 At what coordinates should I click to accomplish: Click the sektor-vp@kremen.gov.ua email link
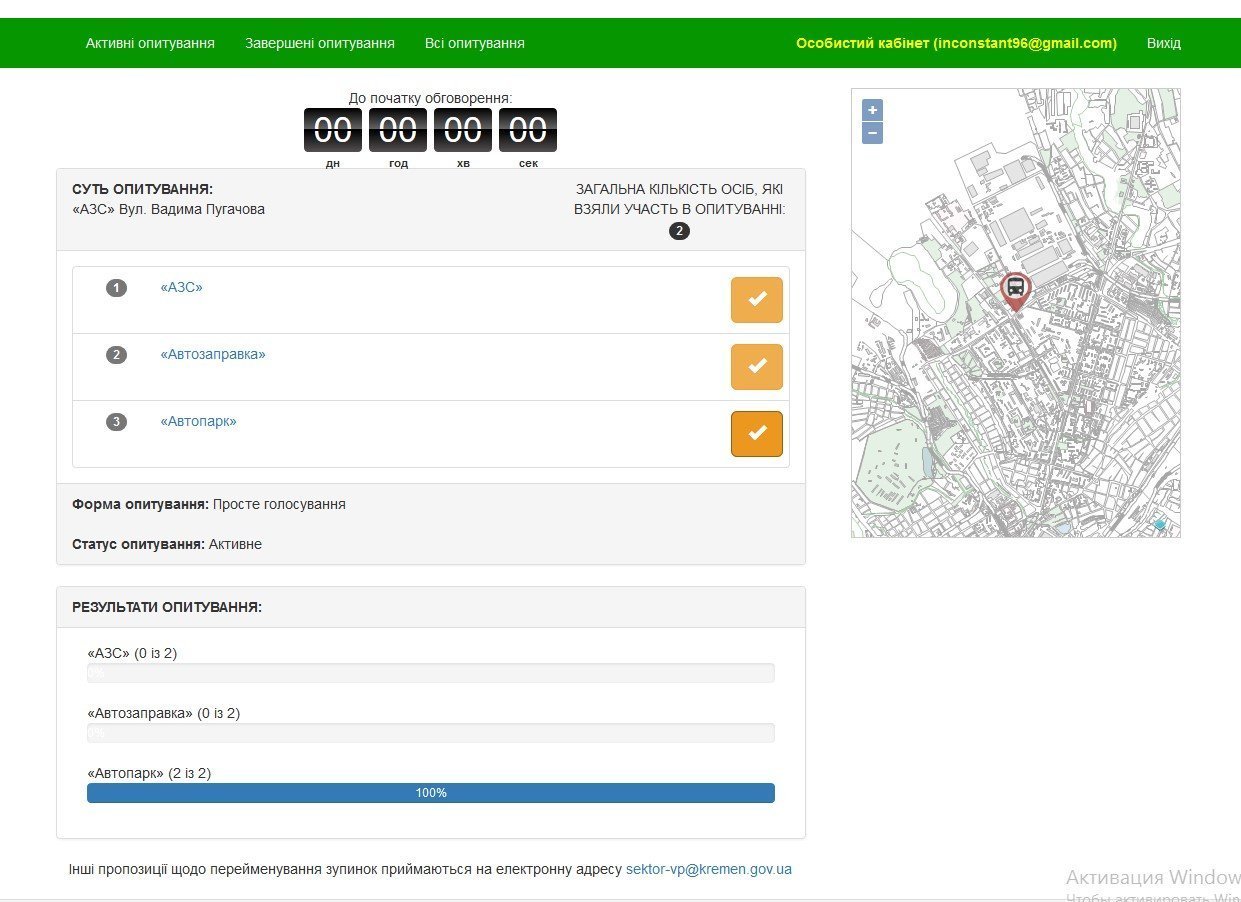click(x=708, y=869)
